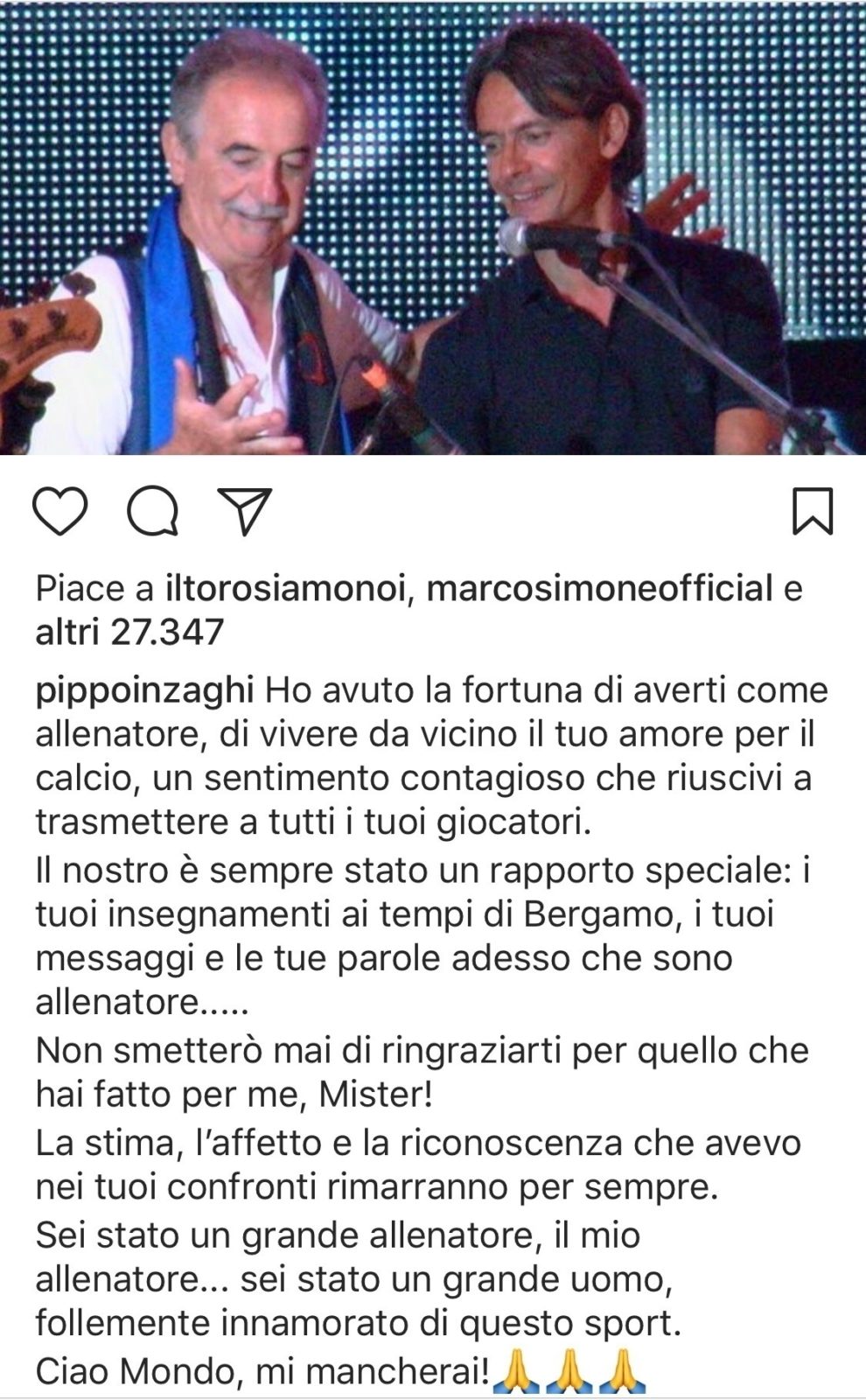Click the caption line "Ciao Mondo, mi mancherai!"

coord(262,1372)
